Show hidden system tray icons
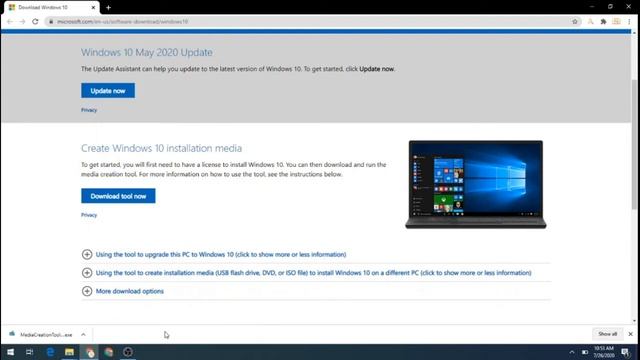Viewport: 640px width, 360px height. point(571,352)
